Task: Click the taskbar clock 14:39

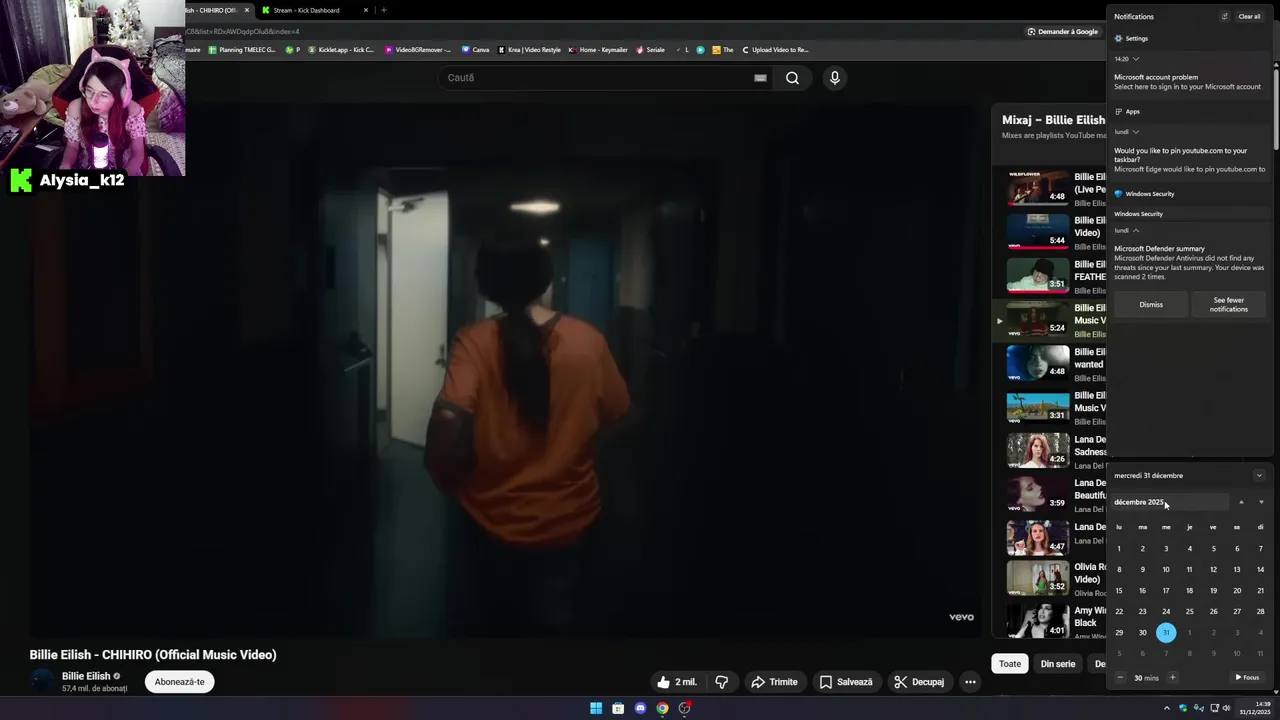Action: [1254, 708]
